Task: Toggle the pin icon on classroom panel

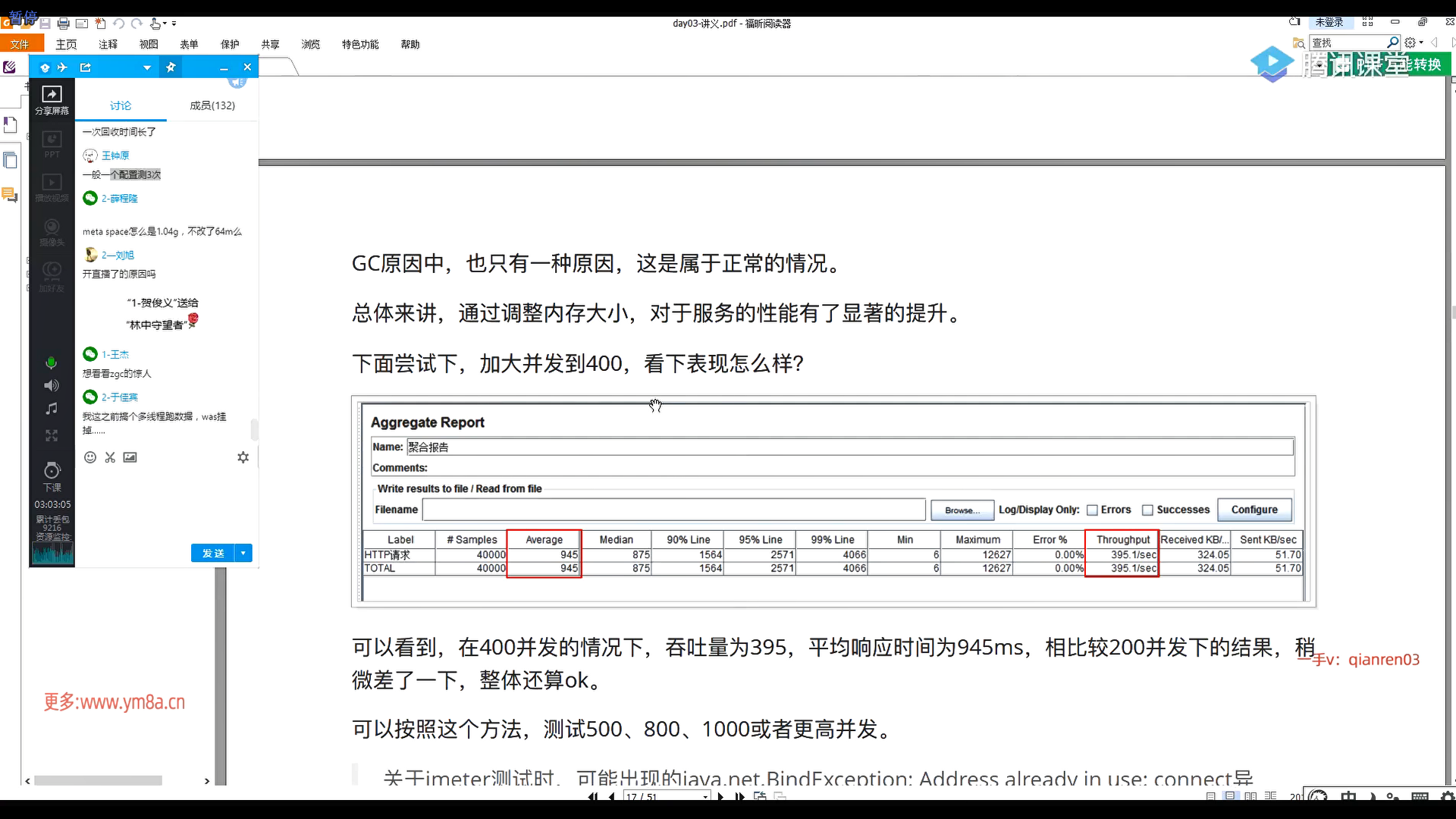Action: [171, 67]
